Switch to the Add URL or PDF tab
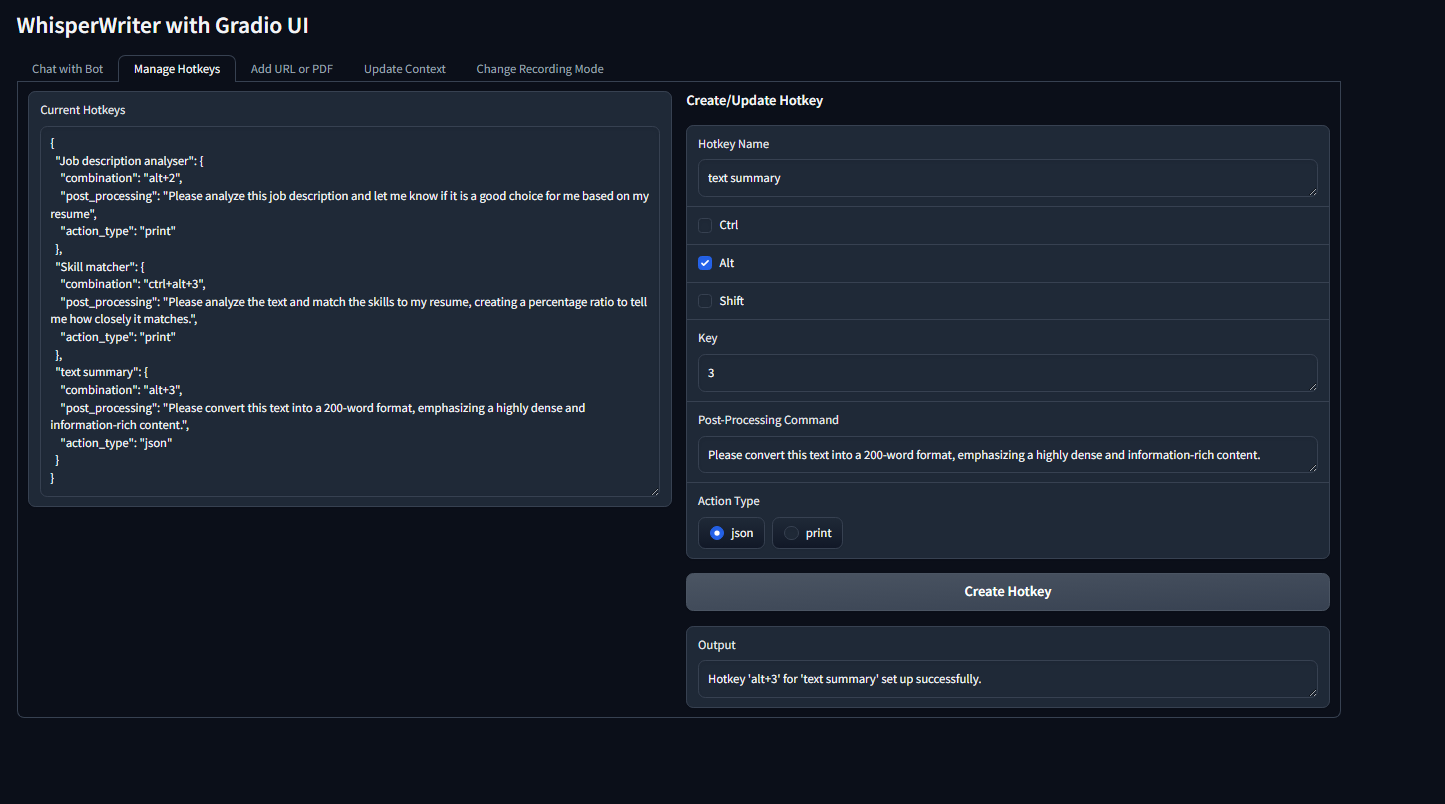 coord(292,69)
